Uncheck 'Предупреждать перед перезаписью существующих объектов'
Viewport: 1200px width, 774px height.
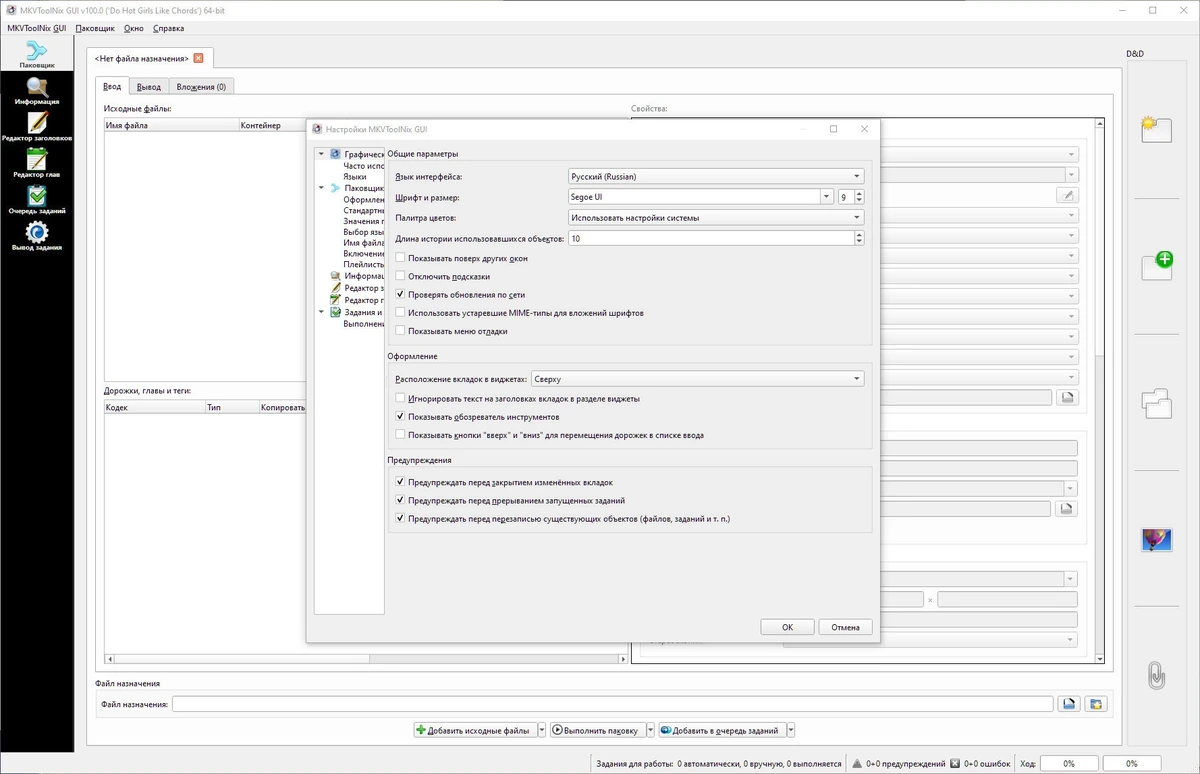point(401,519)
